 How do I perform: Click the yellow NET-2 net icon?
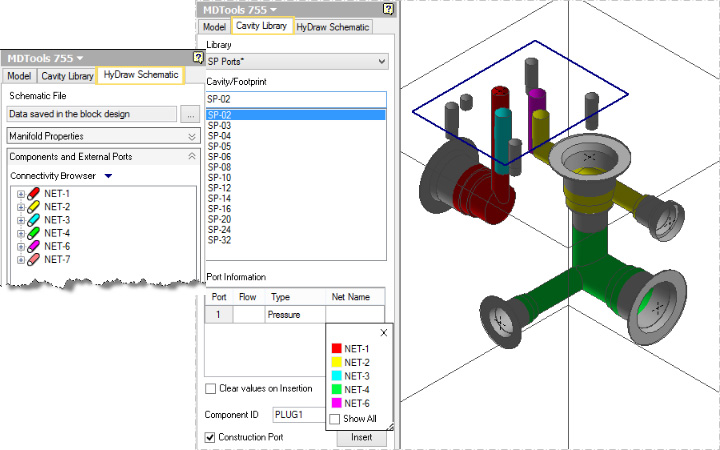pyautogui.click(x=33, y=206)
